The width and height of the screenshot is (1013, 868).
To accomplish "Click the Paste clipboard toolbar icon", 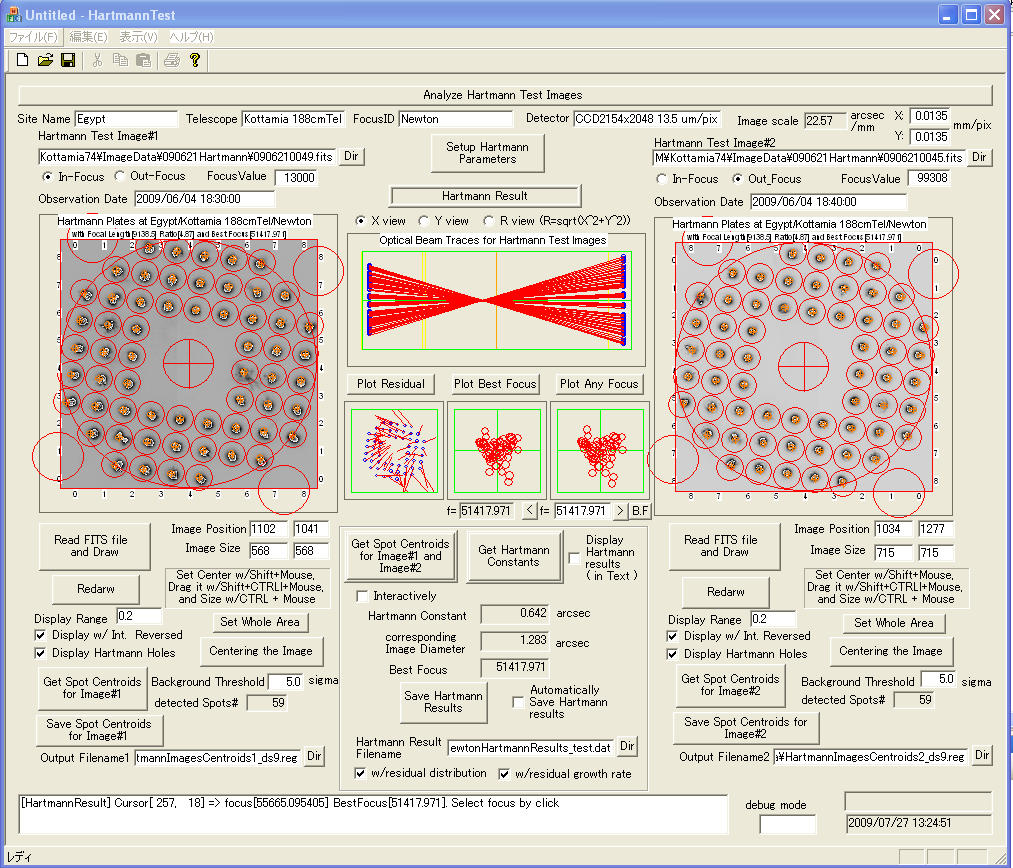I will (x=142, y=60).
